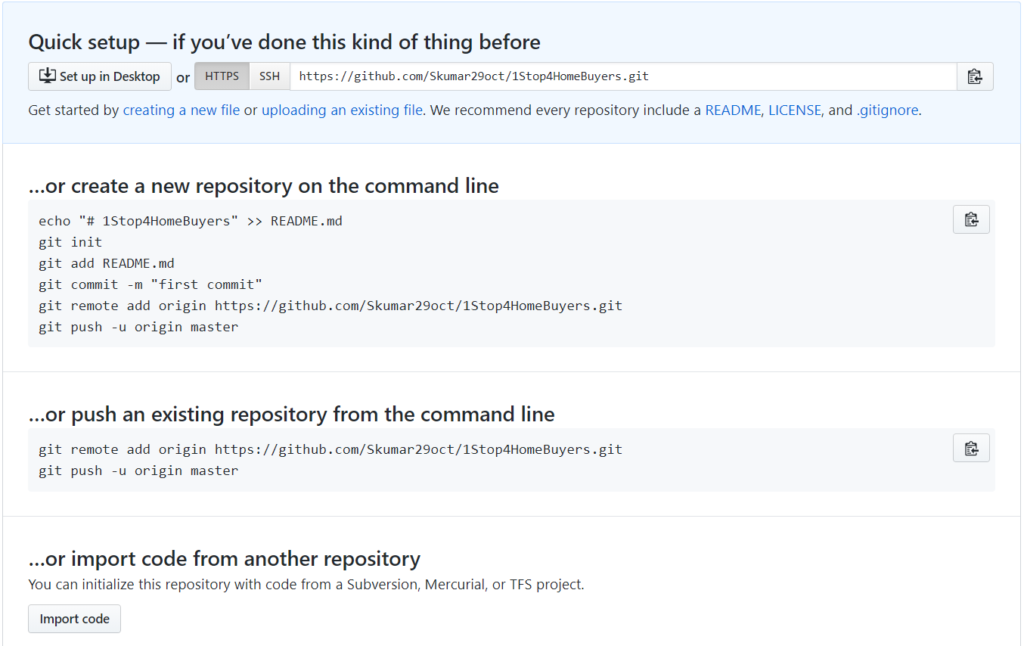Click git push -u origin master in the push existing section
Screen dimensions: 1024x646
(138, 471)
